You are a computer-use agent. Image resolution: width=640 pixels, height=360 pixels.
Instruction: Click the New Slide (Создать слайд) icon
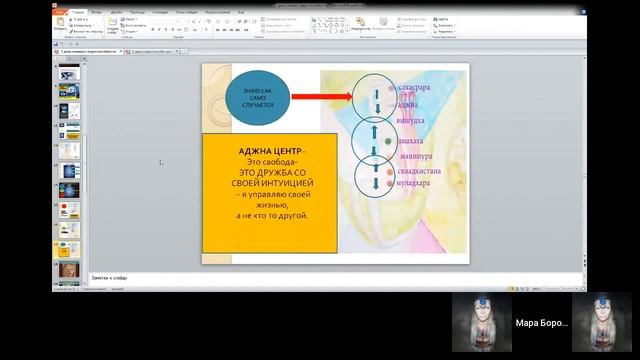[112, 22]
